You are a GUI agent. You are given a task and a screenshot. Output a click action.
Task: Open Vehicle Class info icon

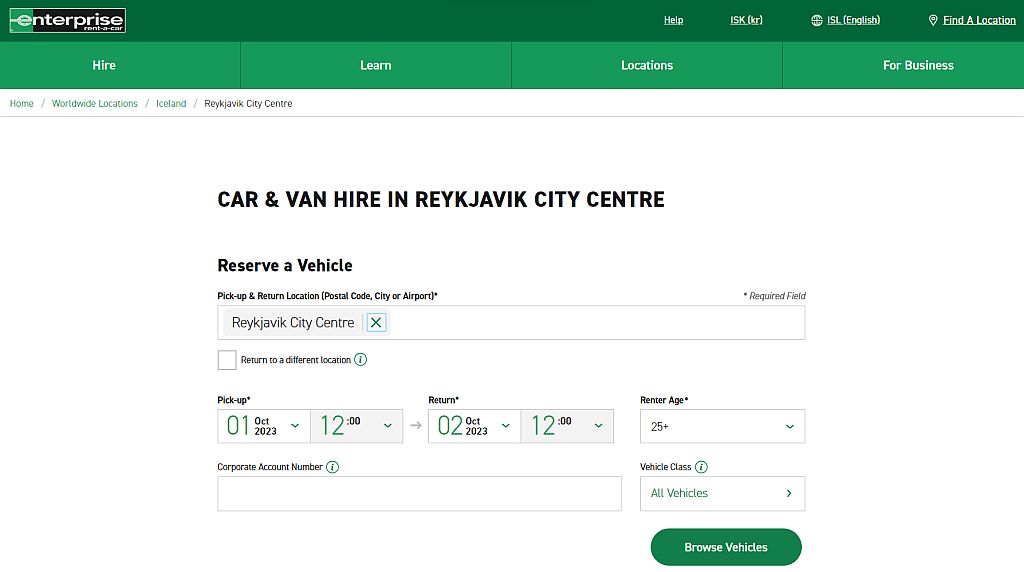pyautogui.click(x=701, y=467)
